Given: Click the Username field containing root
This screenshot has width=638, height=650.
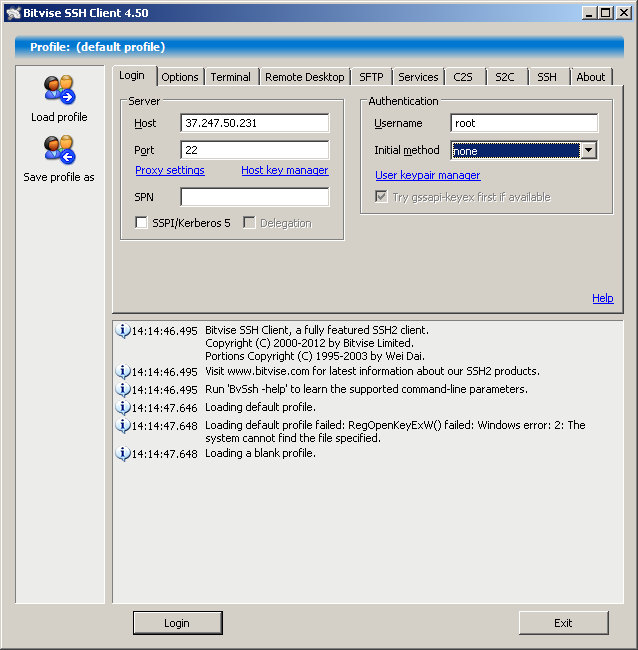Looking at the screenshot, I should coord(524,123).
